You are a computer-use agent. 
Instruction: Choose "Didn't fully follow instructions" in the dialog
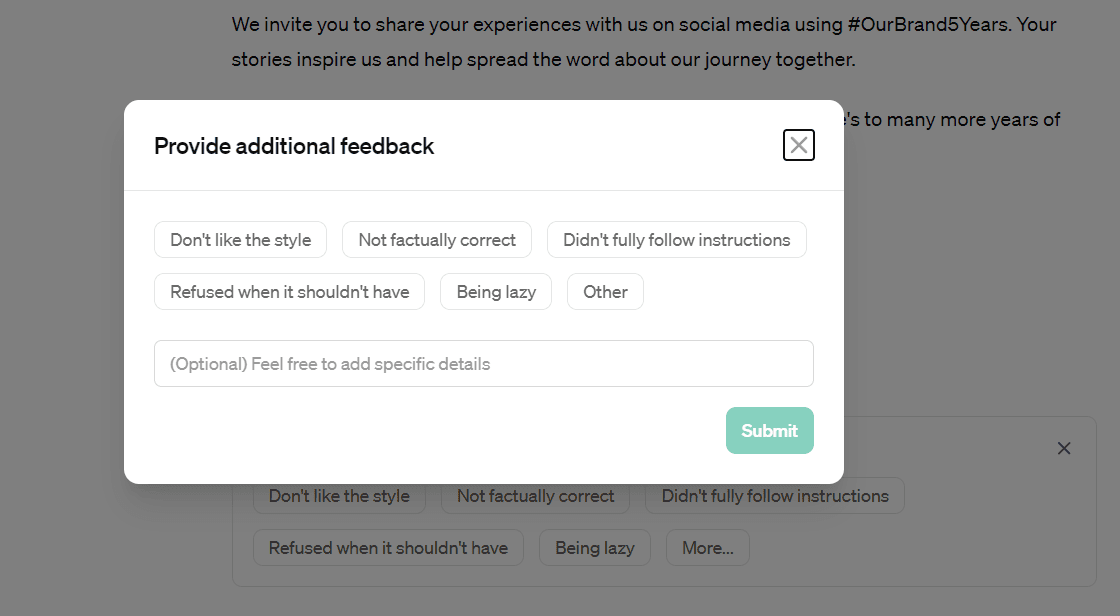677,239
